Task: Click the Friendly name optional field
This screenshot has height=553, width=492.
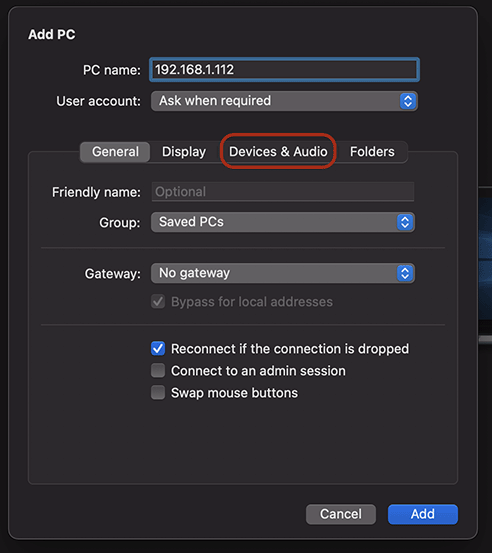Action: pos(283,192)
